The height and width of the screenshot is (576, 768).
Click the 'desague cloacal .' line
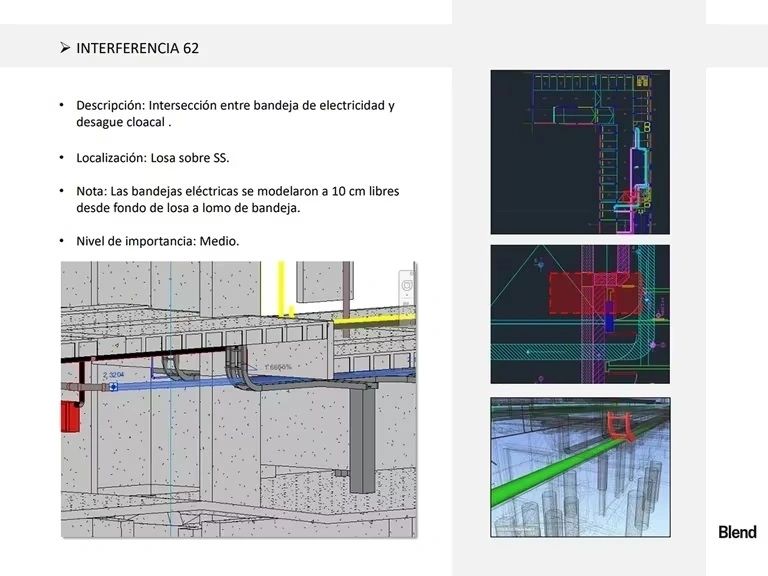click(x=124, y=122)
